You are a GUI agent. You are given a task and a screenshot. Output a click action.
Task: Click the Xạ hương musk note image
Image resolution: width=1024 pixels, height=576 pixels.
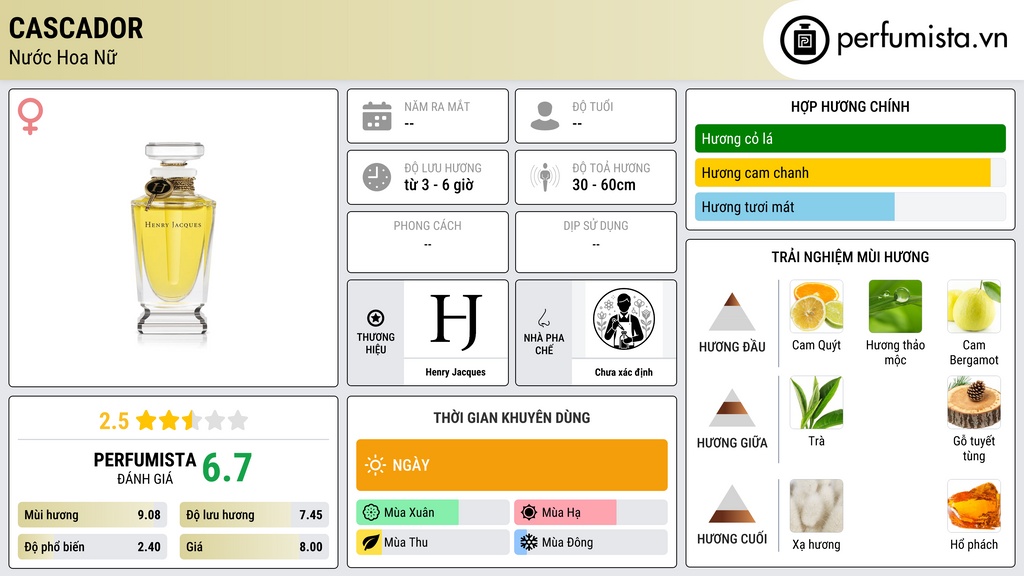(816, 505)
